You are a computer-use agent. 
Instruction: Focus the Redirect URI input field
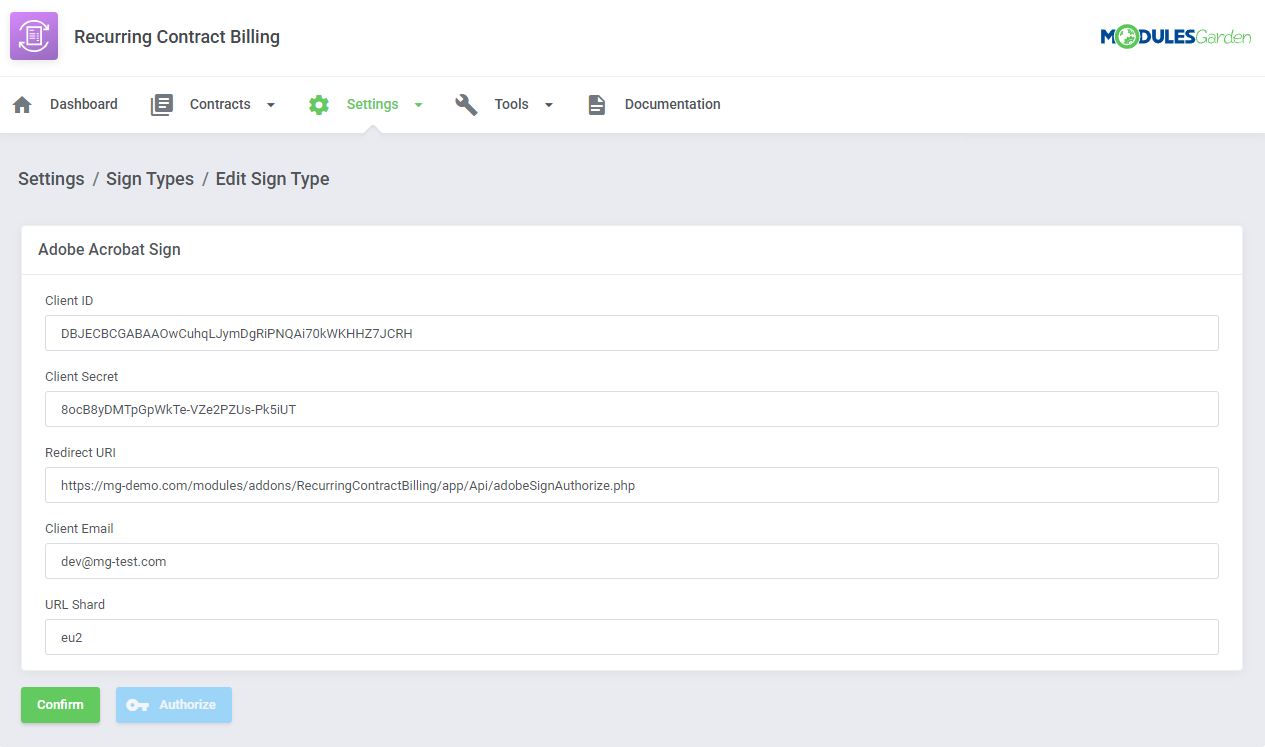tap(632, 485)
